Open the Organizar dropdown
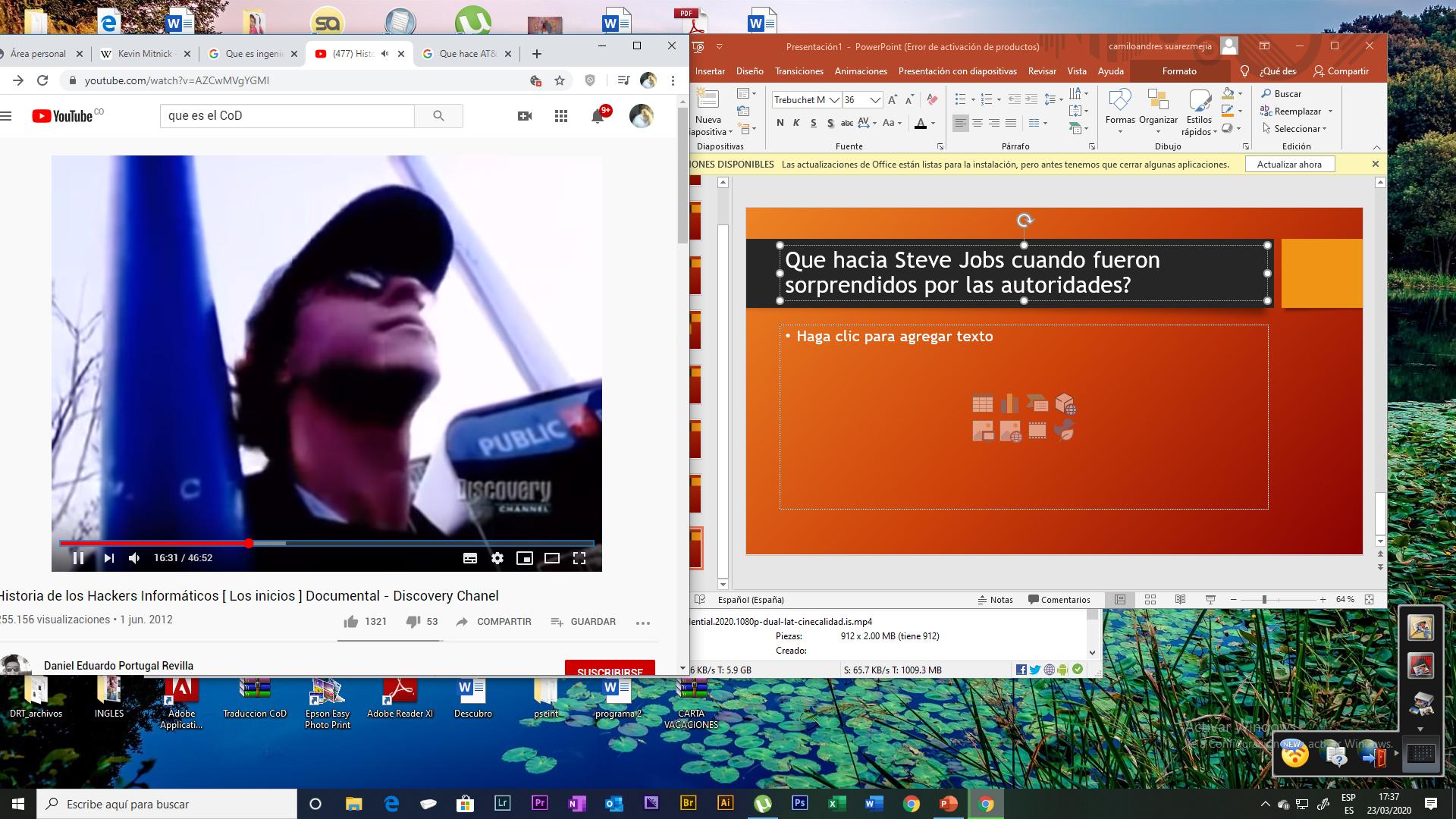The width and height of the screenshot is (1456, 819). (1158, 111)
